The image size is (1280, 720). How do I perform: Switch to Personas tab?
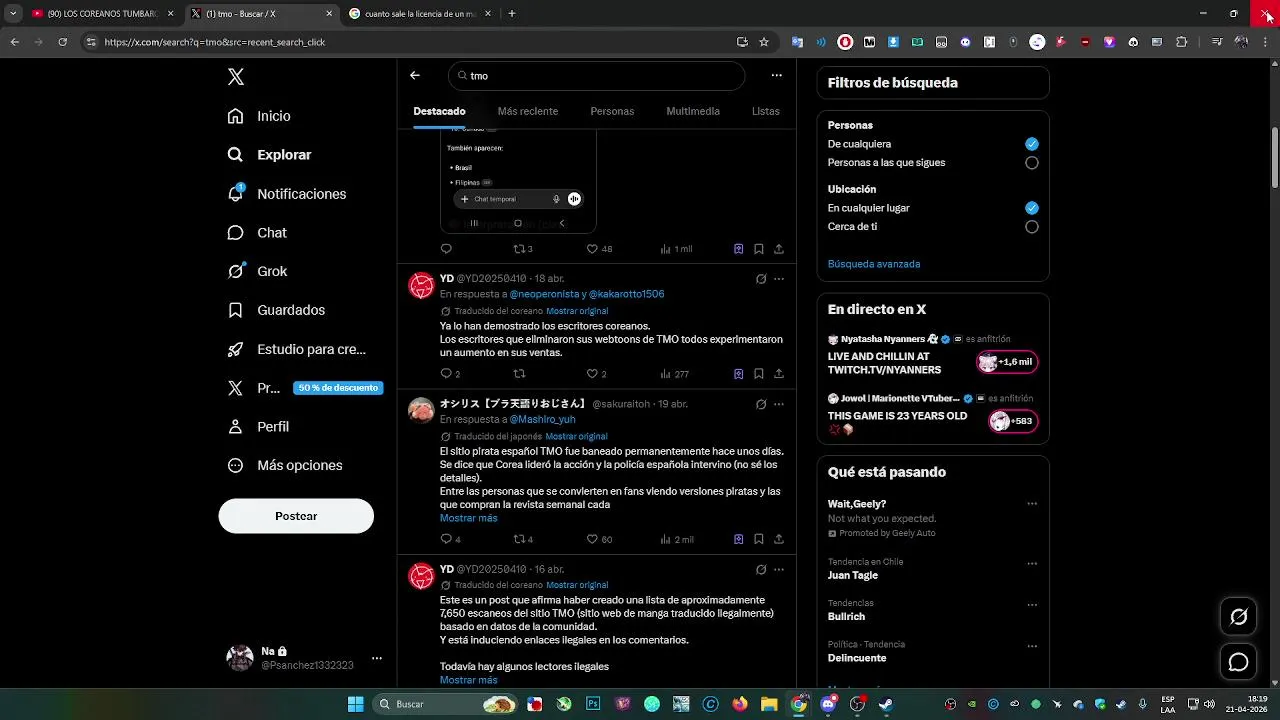[612, 111]
